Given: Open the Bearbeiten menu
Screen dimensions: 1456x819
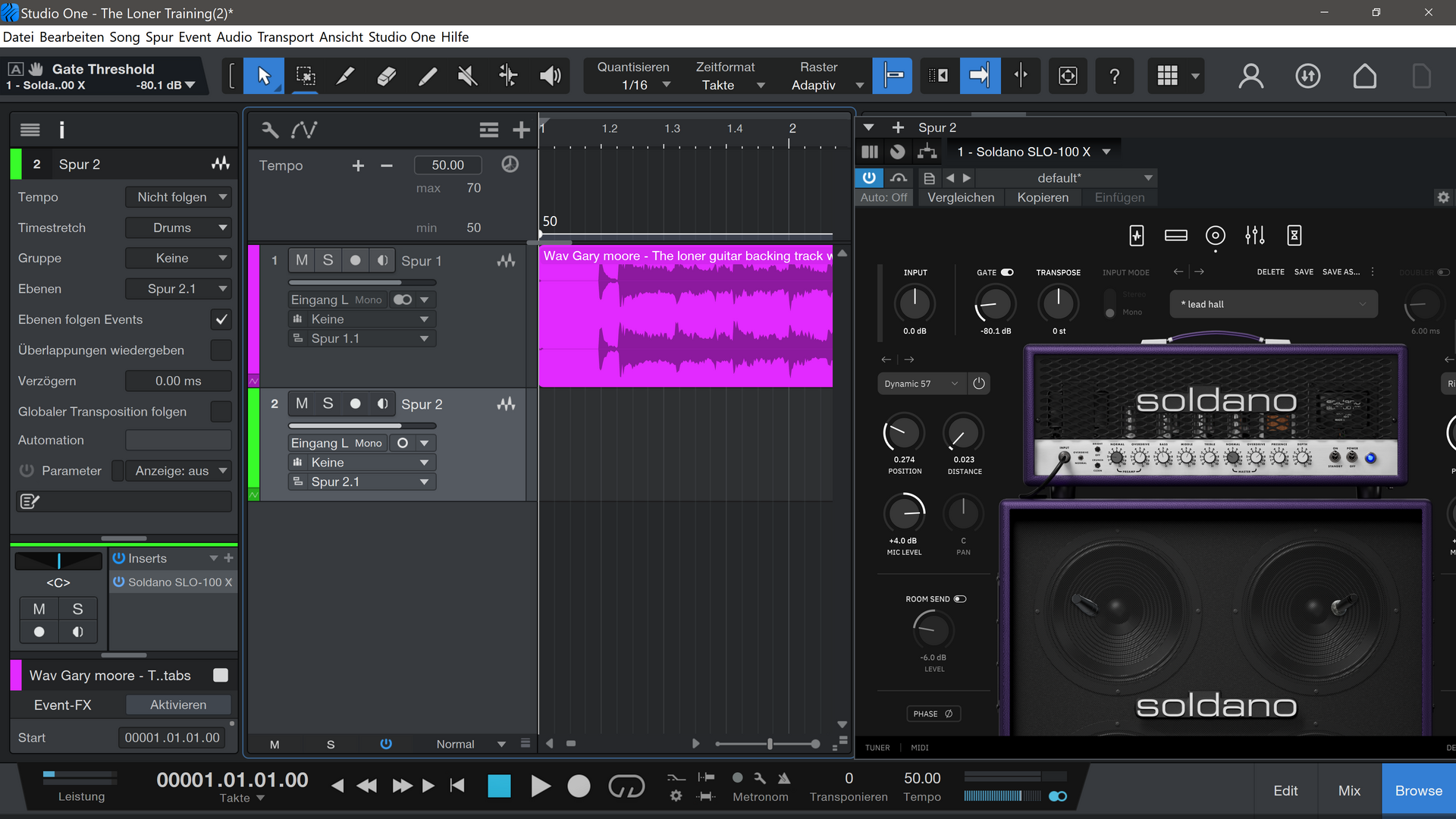Looking at the screenshot, I should pyautogui.click(x=72, y=37).
